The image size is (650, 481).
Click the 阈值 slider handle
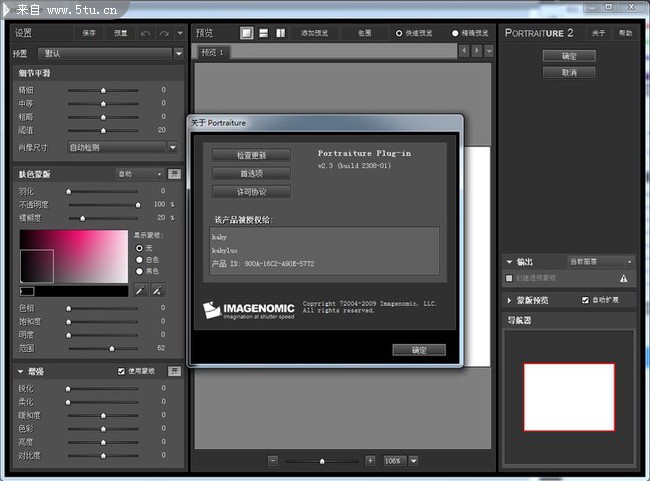103,131
